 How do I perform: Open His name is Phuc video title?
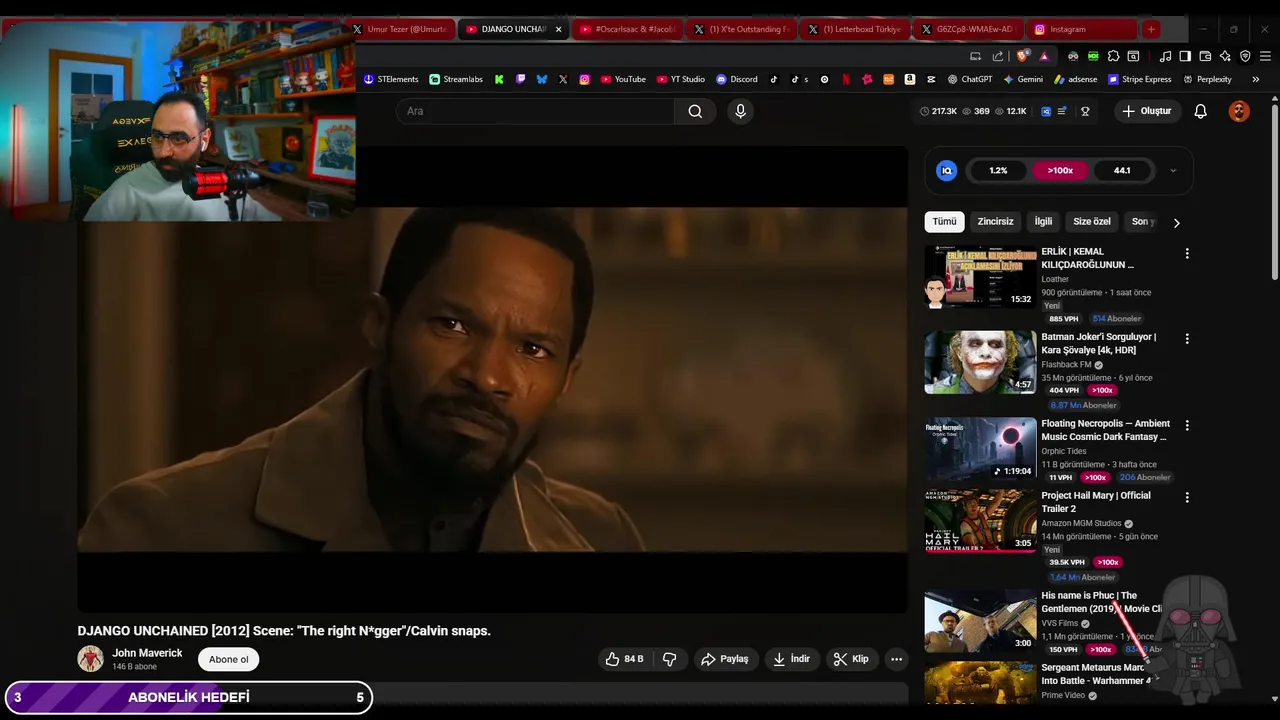coord(1100,602)
